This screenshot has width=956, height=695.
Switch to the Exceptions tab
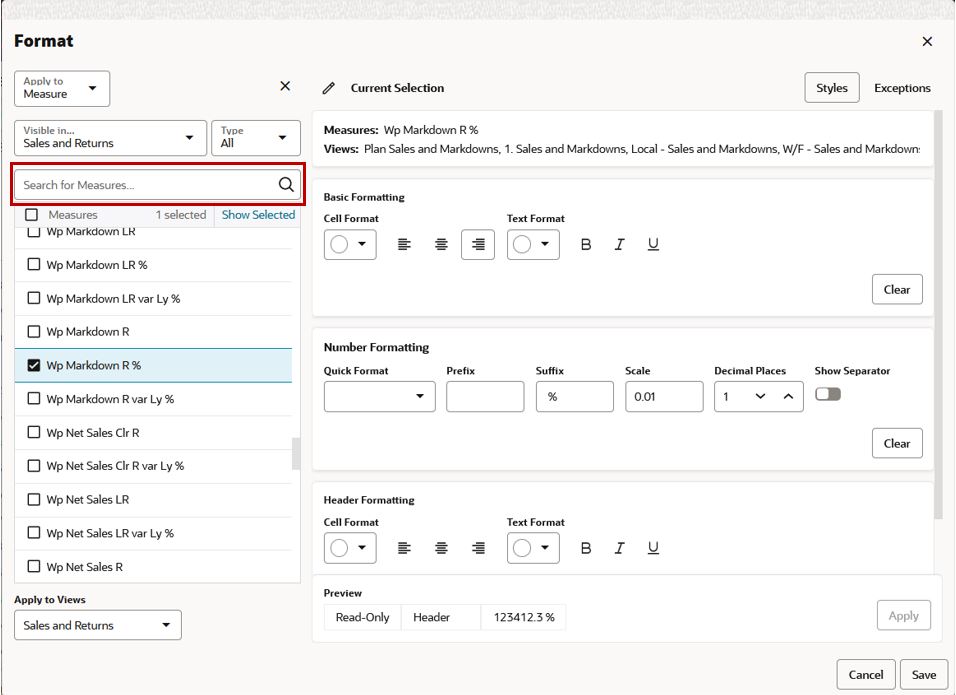pos(902,88)
